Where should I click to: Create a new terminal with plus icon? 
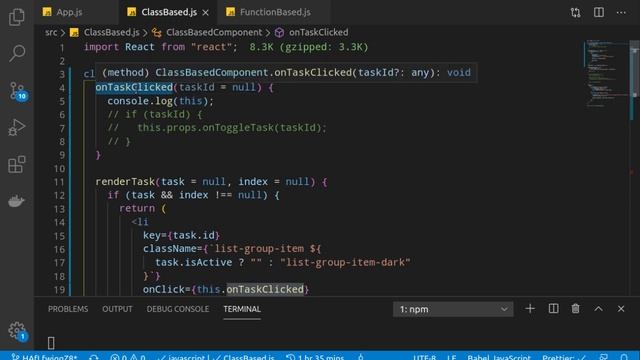point(530,309)
